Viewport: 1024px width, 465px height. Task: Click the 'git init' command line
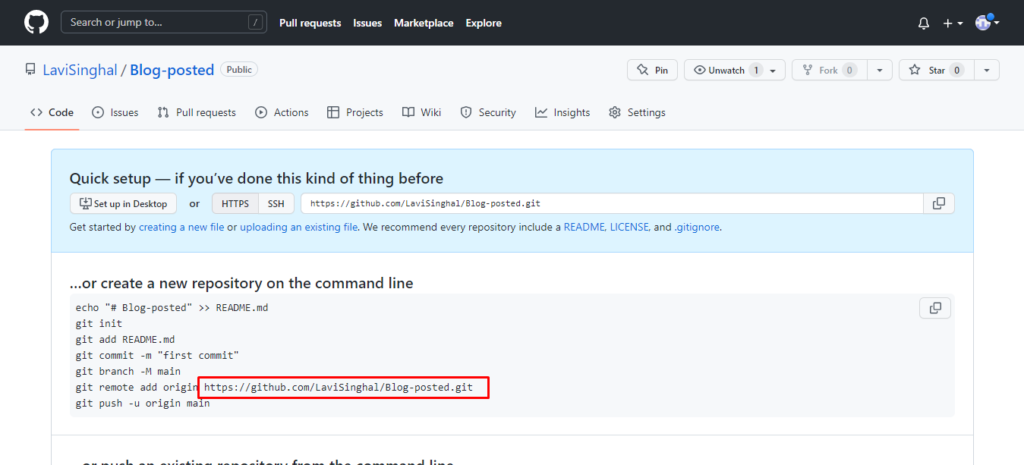99,323
